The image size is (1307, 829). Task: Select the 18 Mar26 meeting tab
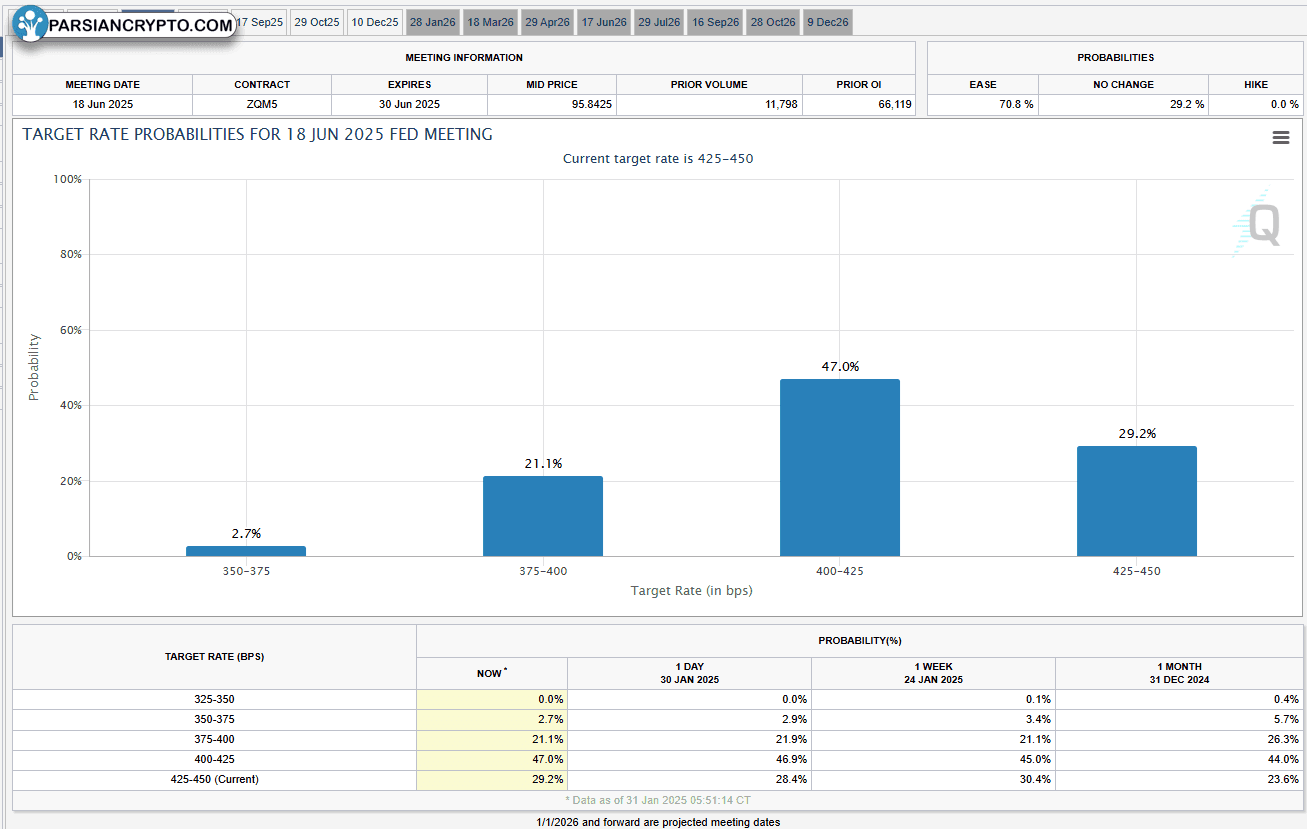click(x=490, y=22)
